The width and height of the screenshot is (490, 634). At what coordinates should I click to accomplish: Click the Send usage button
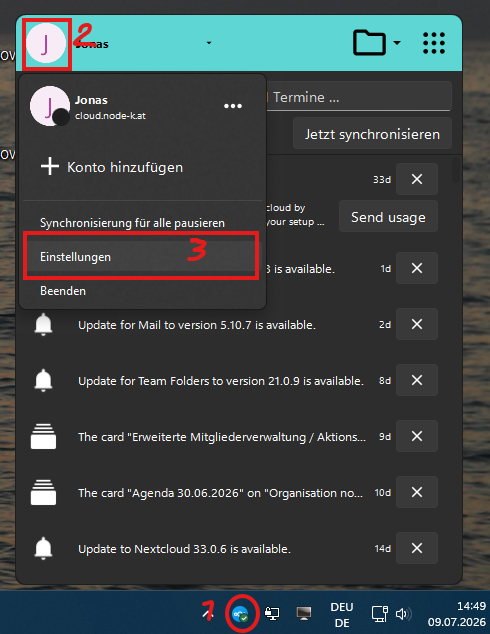click(x=388, y=217)
